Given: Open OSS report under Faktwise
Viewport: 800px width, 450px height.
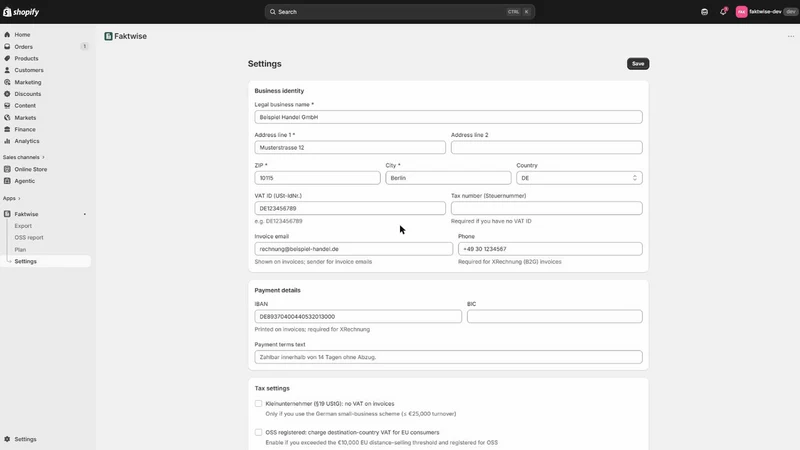Looking at the screenshot, I should [x=29, y=237].
